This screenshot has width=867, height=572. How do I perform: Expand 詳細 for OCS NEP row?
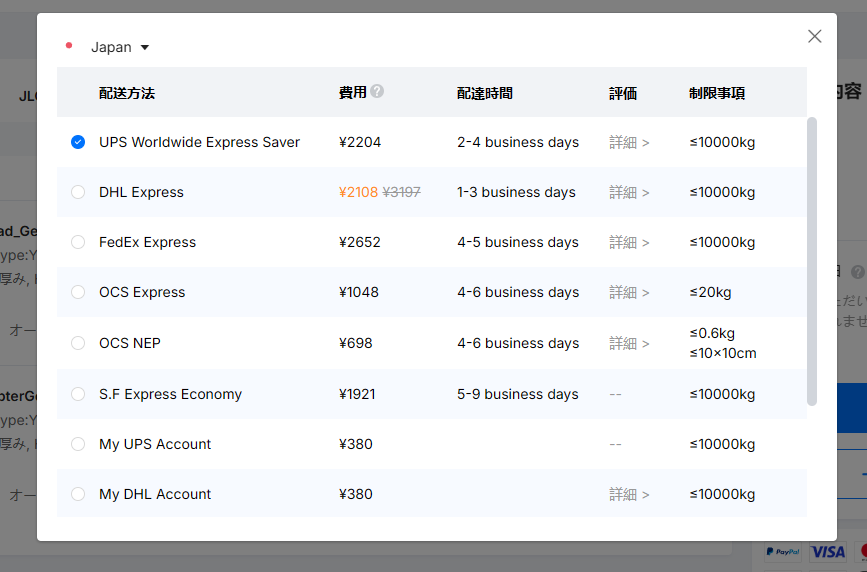[629, 343]
